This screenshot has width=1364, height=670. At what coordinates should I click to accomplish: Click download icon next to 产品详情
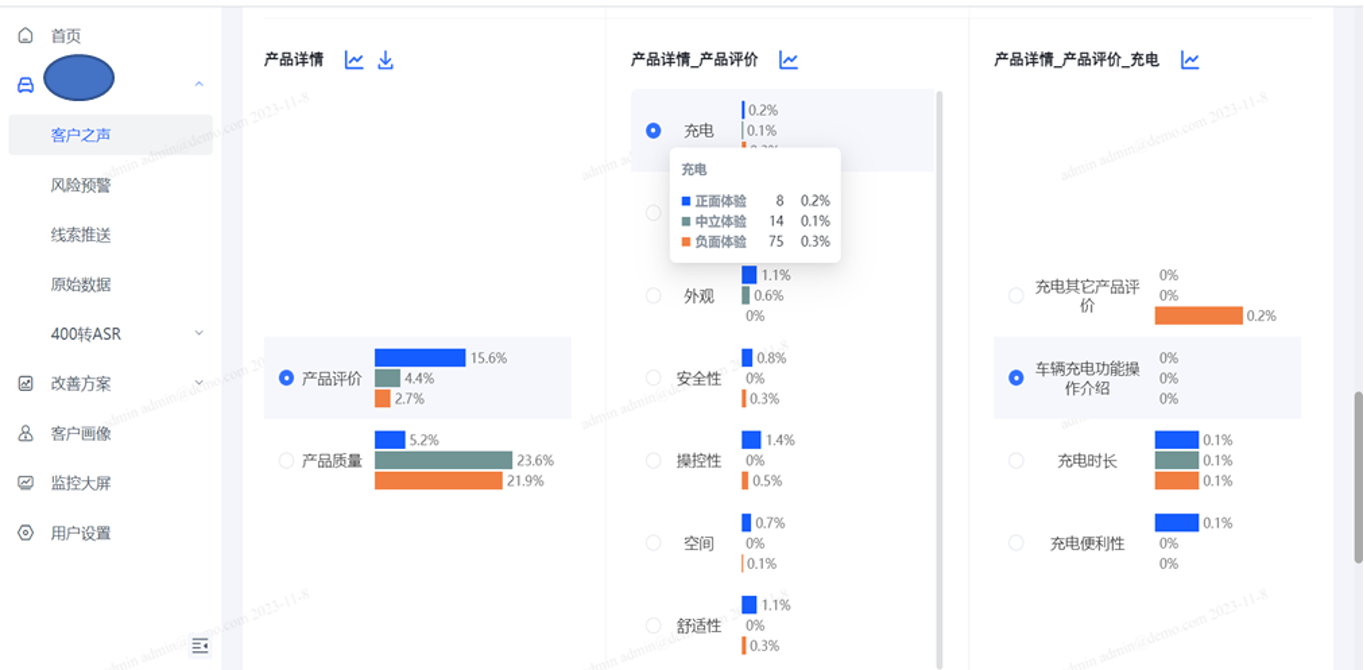click(385, 60)
